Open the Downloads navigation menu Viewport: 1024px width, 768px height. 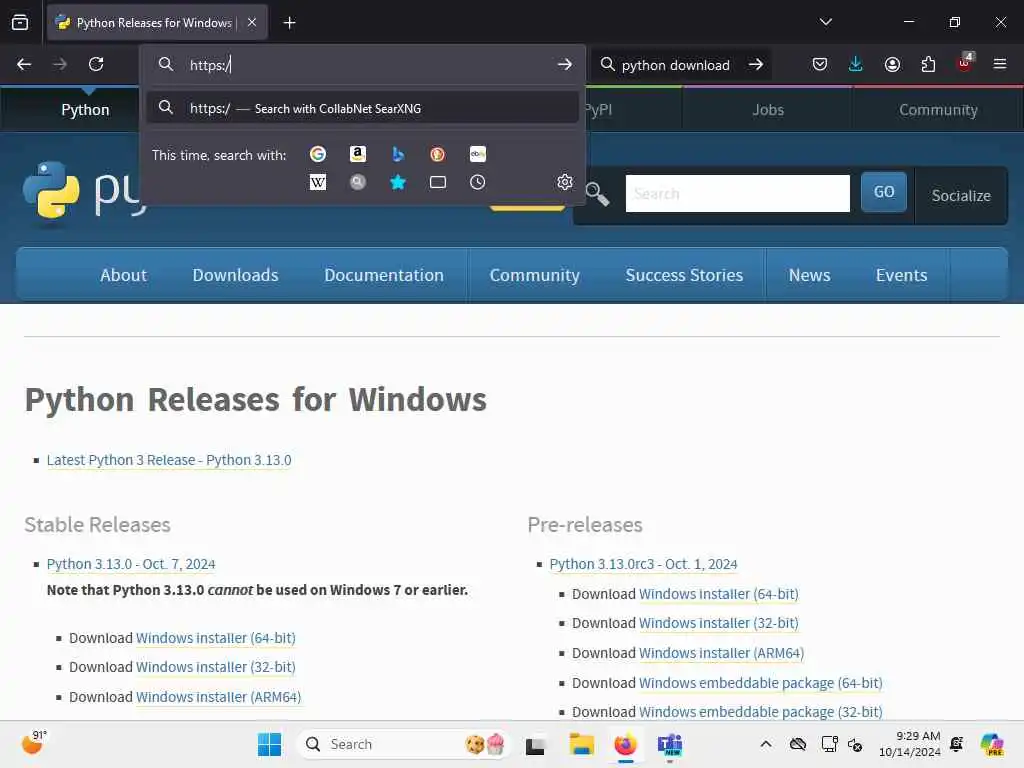235,275
